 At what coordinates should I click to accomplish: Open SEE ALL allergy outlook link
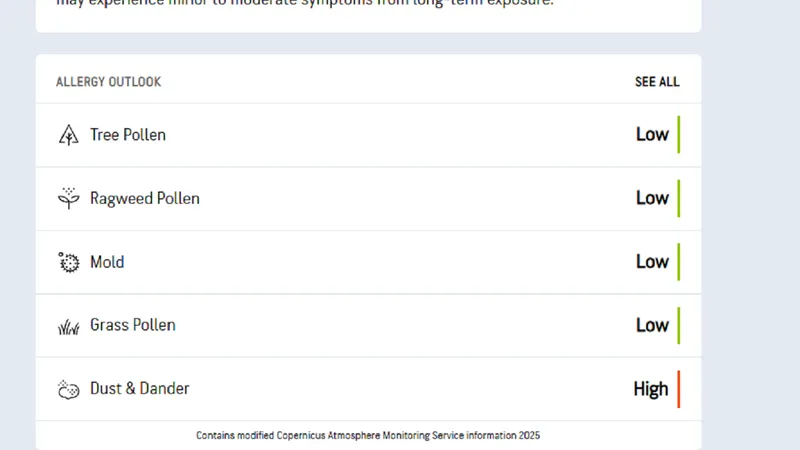[657, 82]
